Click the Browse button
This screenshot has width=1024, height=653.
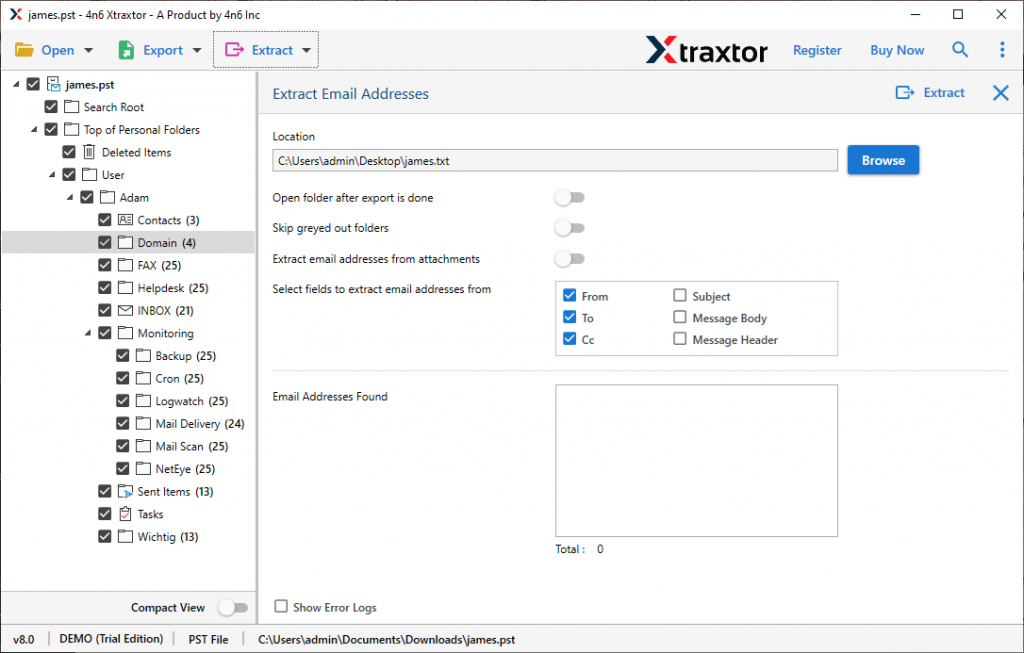(883, 160)
